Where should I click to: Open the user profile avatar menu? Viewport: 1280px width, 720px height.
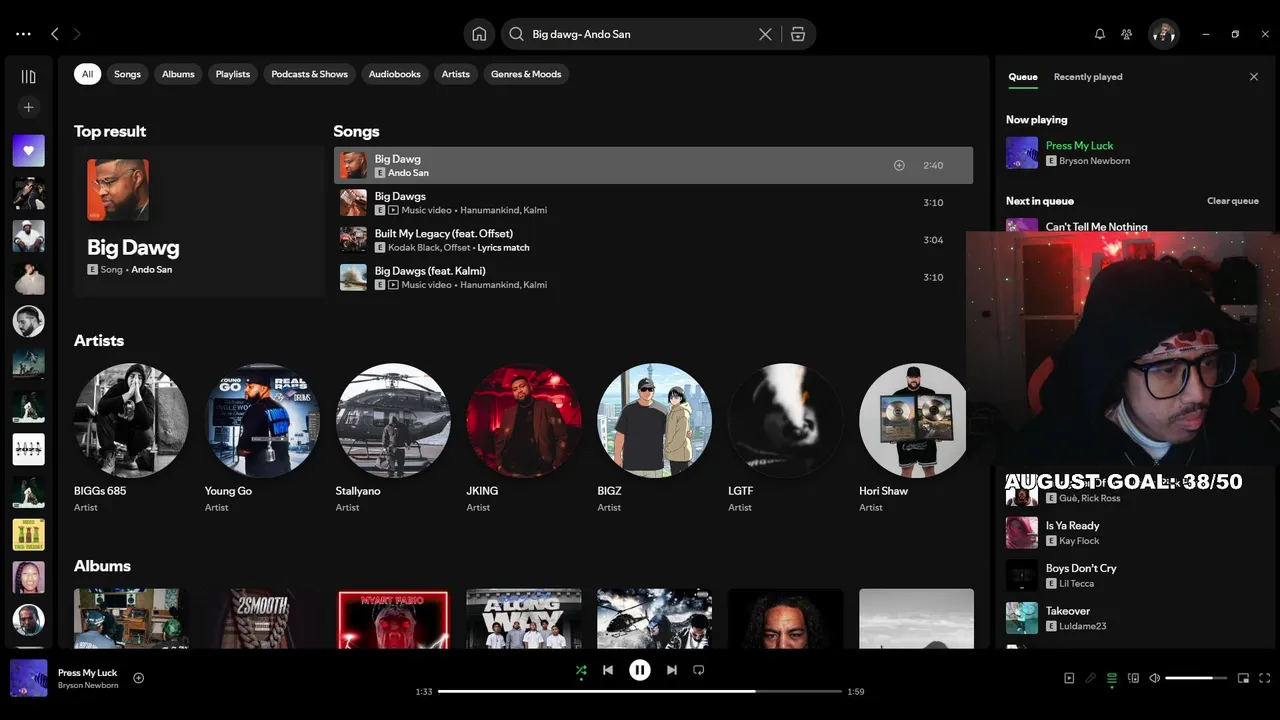click(x=1163, y=34)
